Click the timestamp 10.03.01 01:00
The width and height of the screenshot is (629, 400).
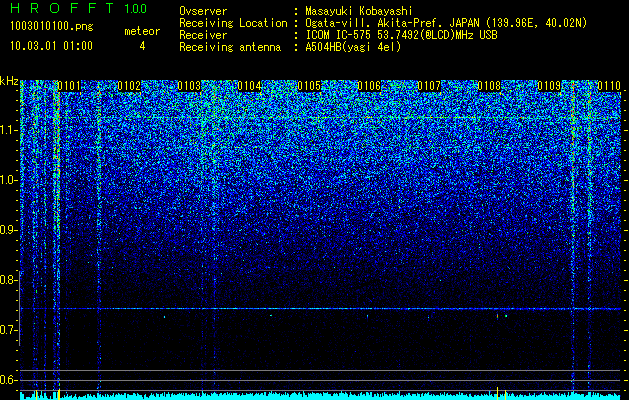coord(51,46)
